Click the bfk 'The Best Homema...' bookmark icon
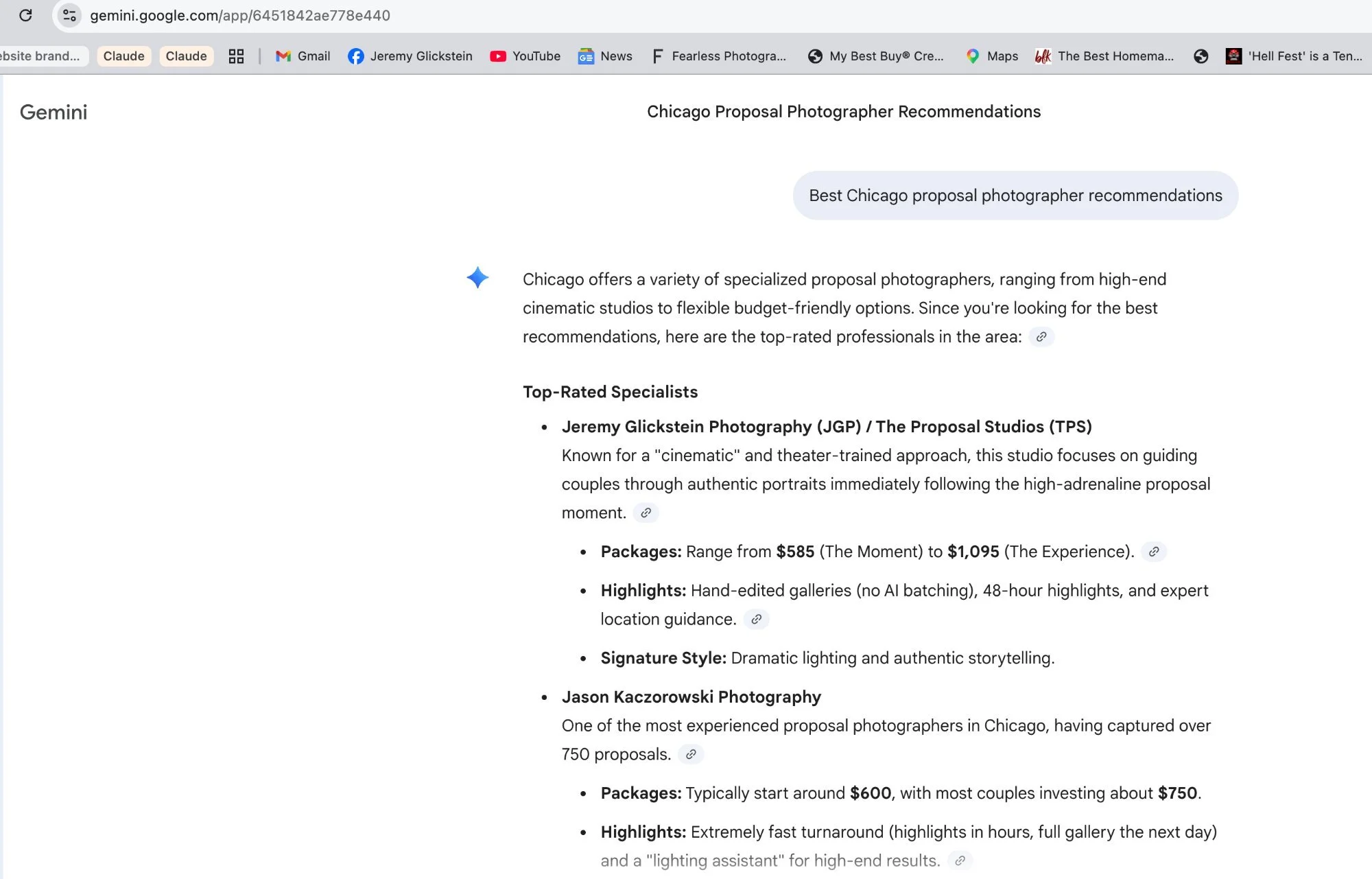The image size is (1372, 879). point(1042,56)
